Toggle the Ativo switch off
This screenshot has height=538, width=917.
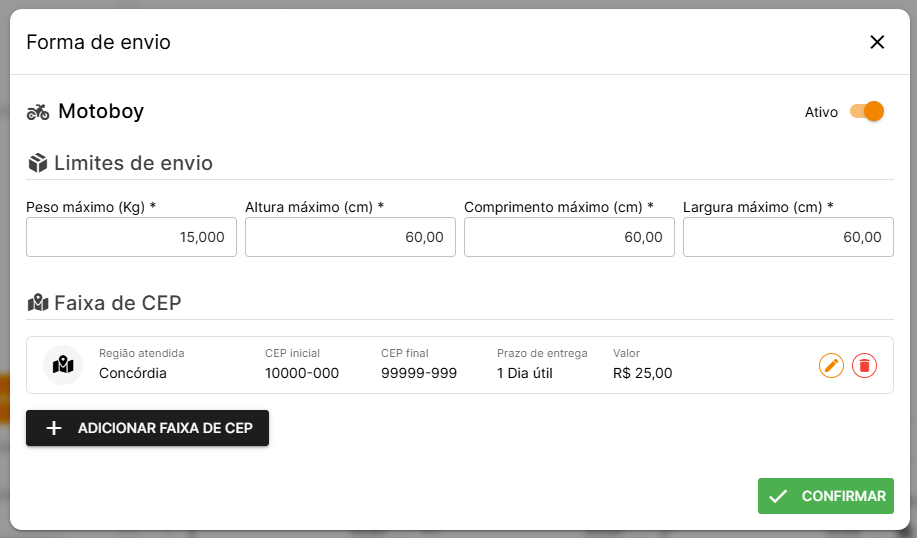[x=867, y=111]
